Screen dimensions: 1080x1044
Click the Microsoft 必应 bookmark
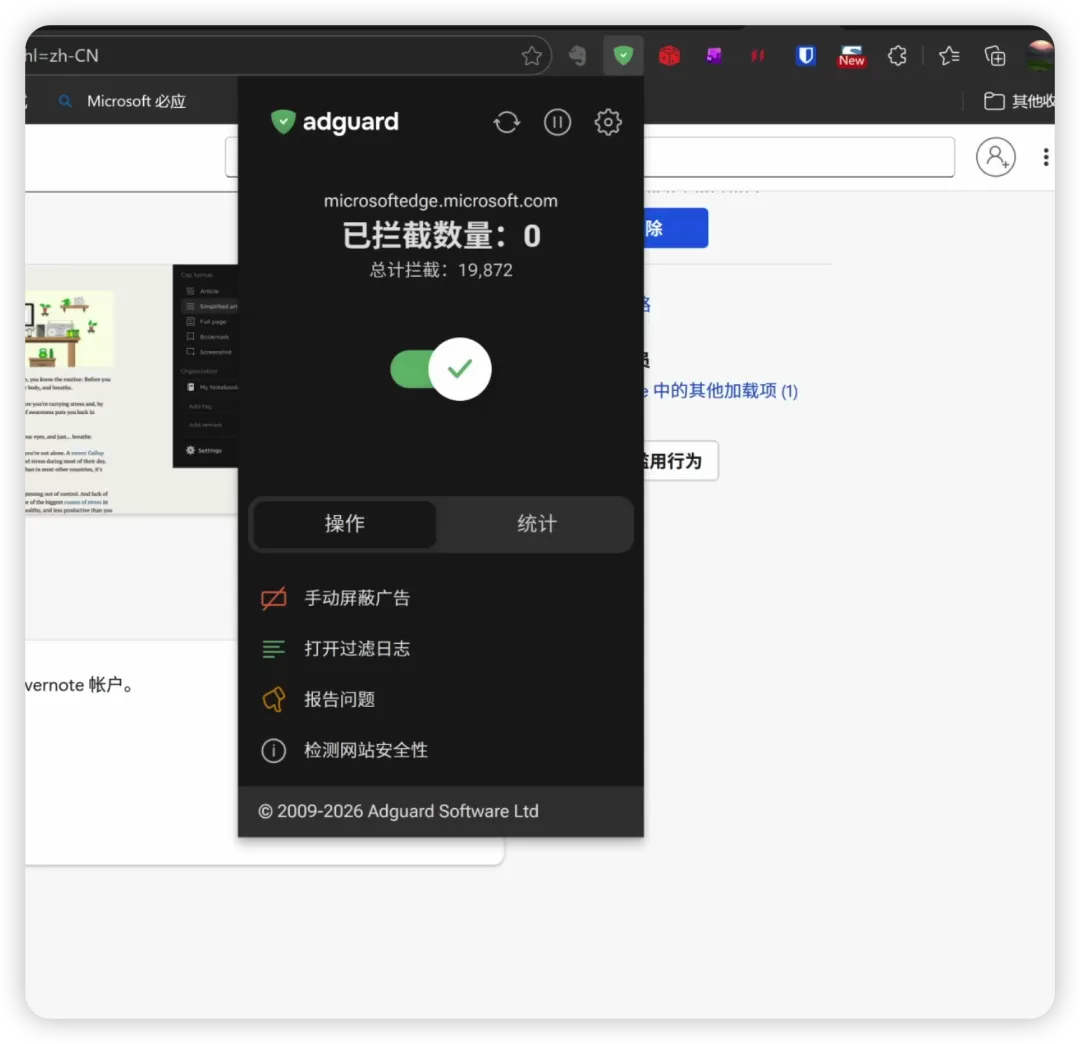(123, 101)
